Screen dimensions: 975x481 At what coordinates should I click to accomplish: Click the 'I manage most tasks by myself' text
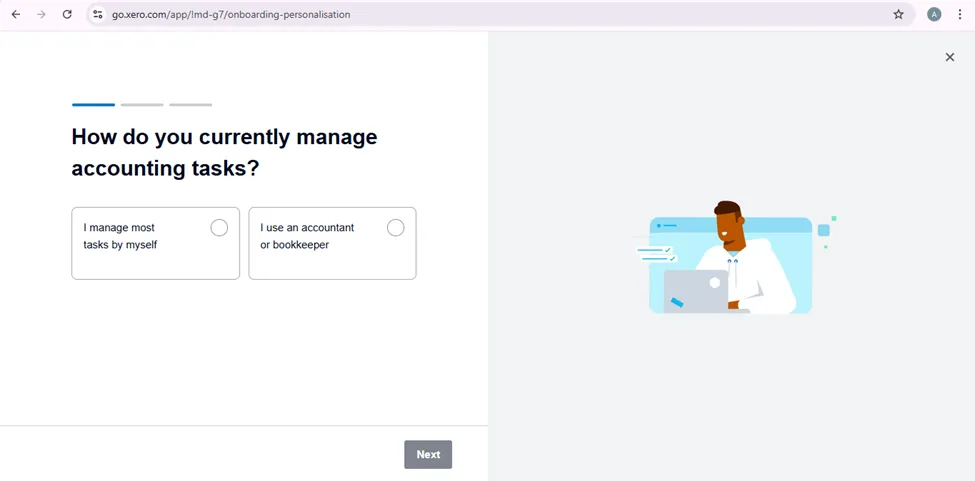pyautogui.click(x=121, y=236)
